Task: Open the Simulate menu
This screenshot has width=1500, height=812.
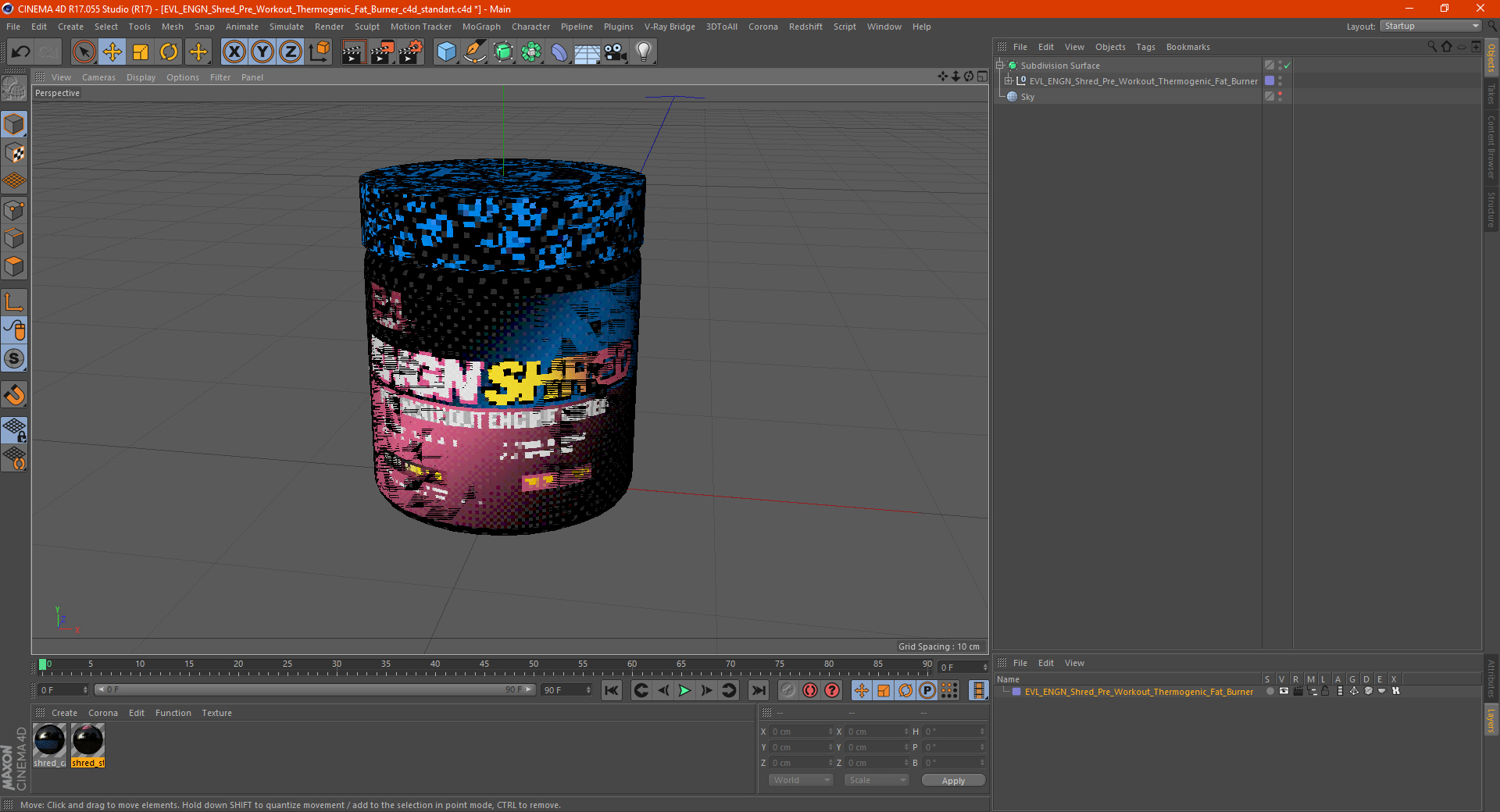Action: pos(287,27)
